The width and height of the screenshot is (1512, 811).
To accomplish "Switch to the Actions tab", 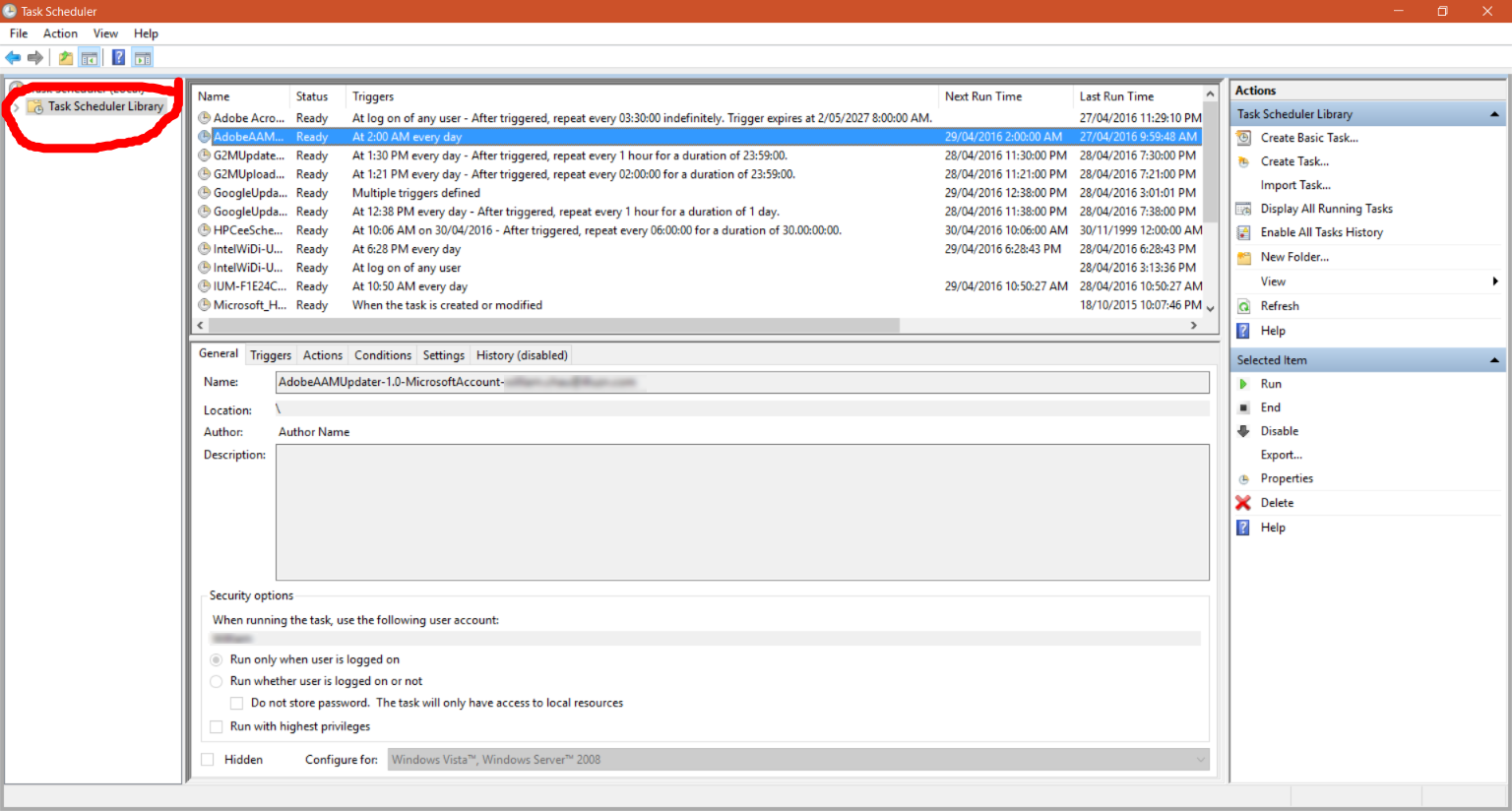I will [323, 355].
